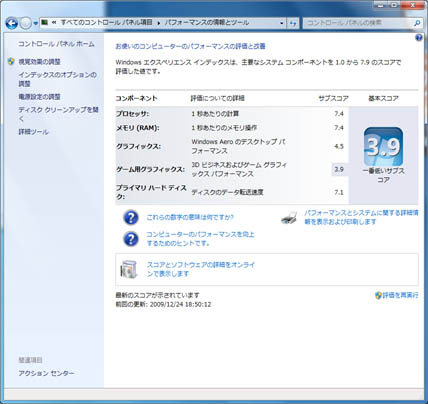Click question icon beside パフォーマンスを向上 hints
The width and height of the screenshot is (428, 404).
click(x=131, y=239)
